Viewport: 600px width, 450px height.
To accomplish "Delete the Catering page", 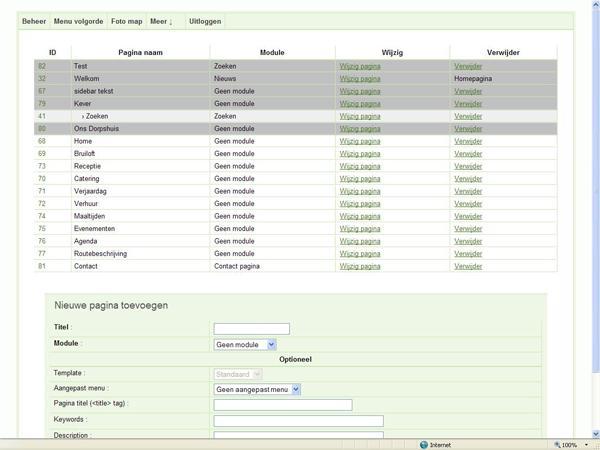I will coord(468,179).
